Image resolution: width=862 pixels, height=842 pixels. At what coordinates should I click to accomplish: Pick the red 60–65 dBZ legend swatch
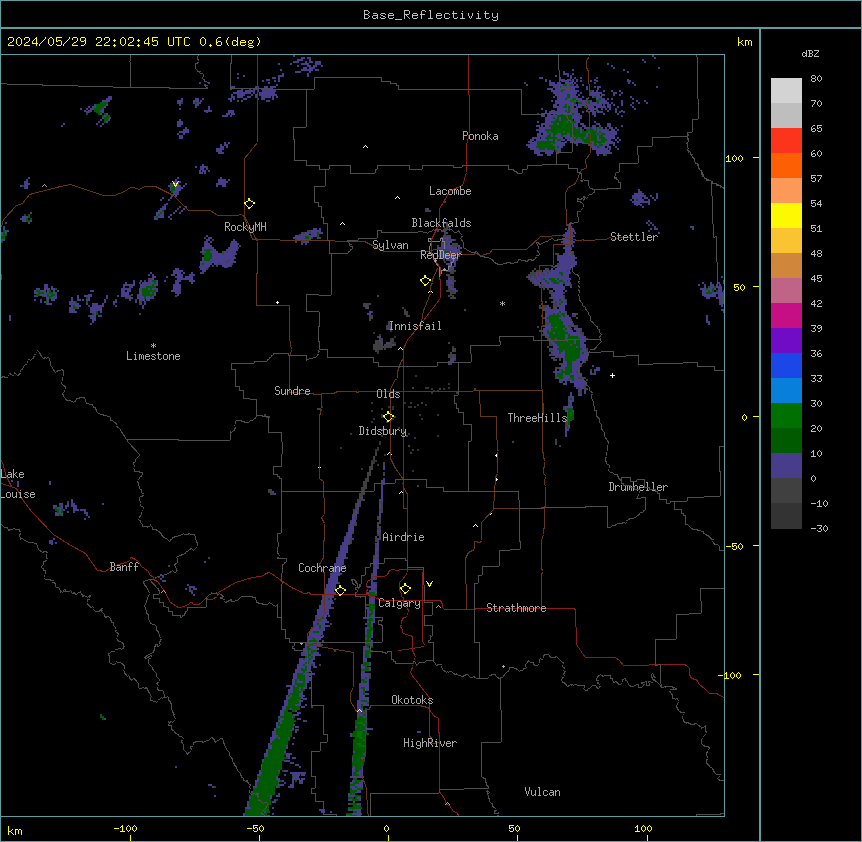click(786, 141)
